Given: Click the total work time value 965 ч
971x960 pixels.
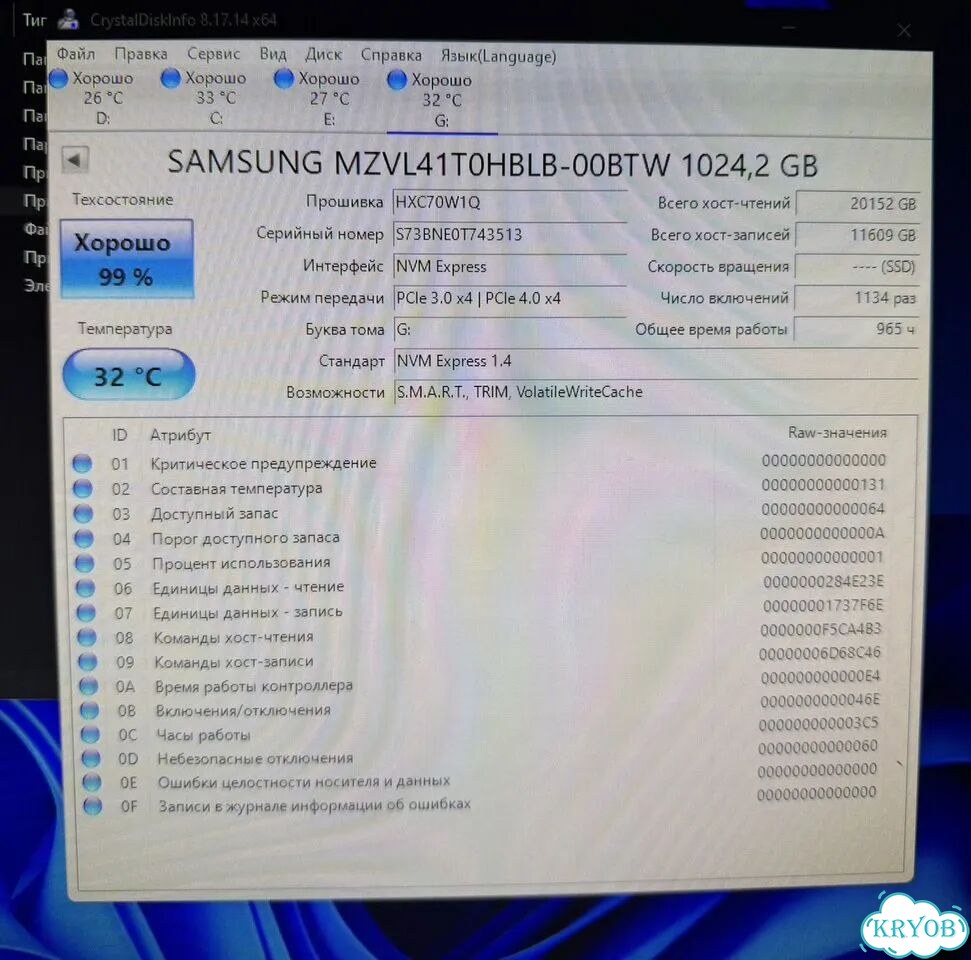Looking at the screenshot, I should (x=856, y=329).
